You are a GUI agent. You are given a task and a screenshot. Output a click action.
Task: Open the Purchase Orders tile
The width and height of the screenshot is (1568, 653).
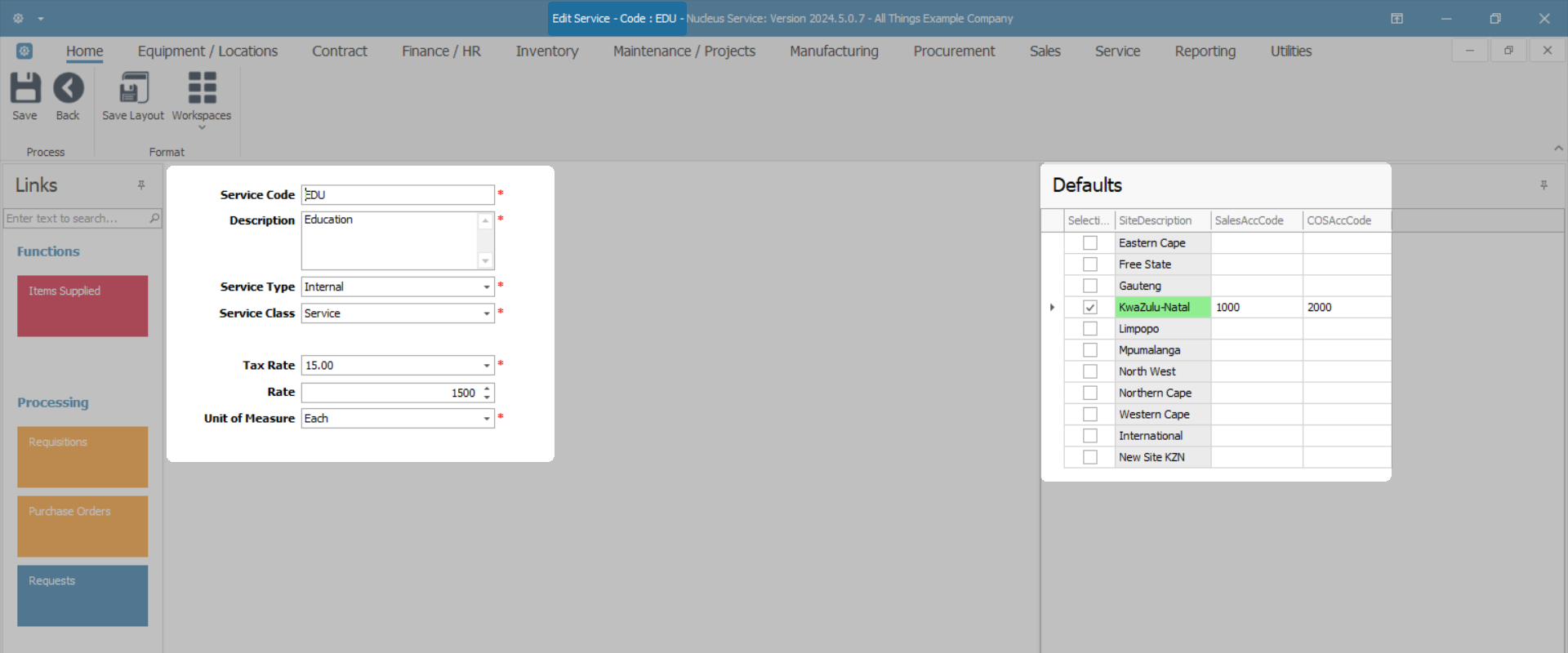click(82, 526)
